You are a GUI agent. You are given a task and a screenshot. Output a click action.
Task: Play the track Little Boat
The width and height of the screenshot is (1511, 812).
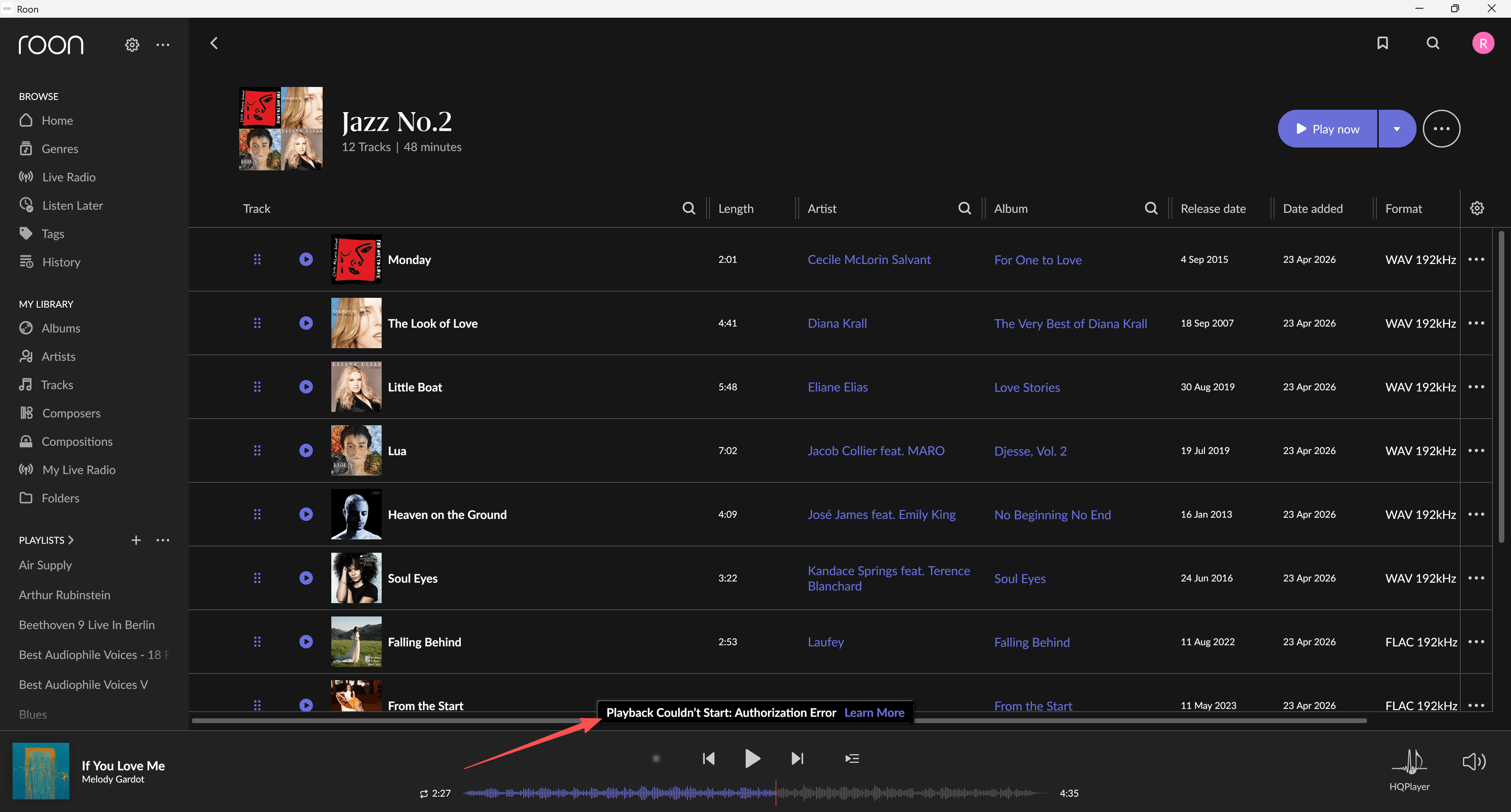pos(306,387)
